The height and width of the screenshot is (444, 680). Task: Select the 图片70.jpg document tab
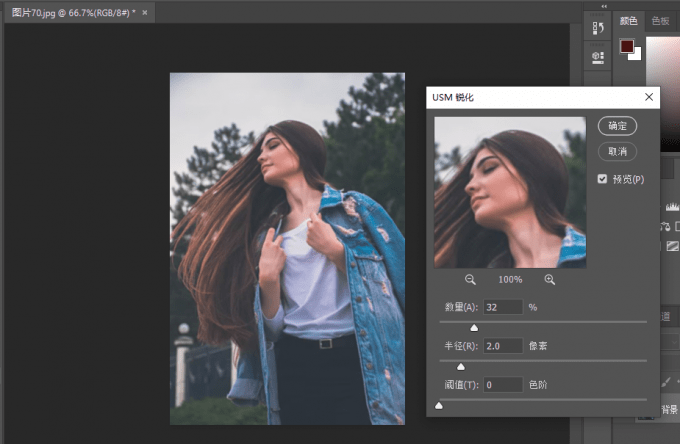click(70, 13)
